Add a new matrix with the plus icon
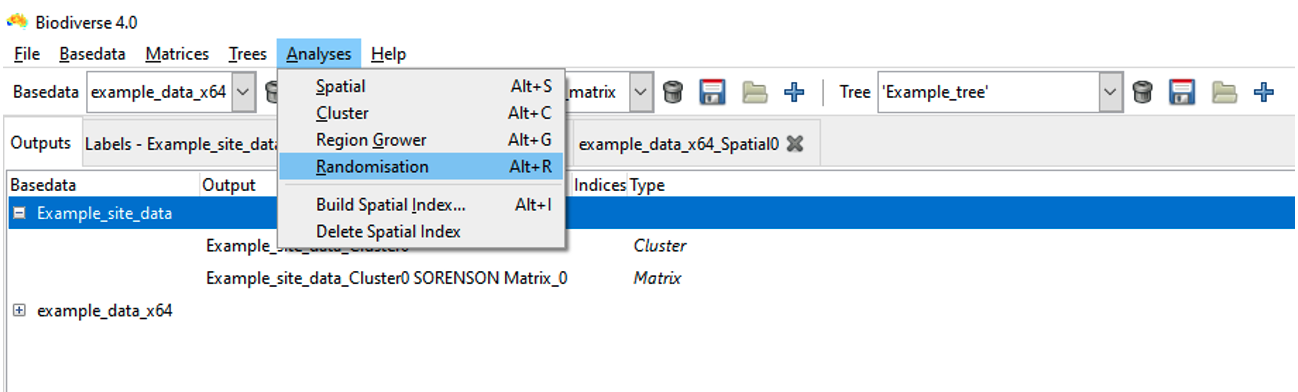This screenshot has height=392, width=1298. click(x=794, y=92)
